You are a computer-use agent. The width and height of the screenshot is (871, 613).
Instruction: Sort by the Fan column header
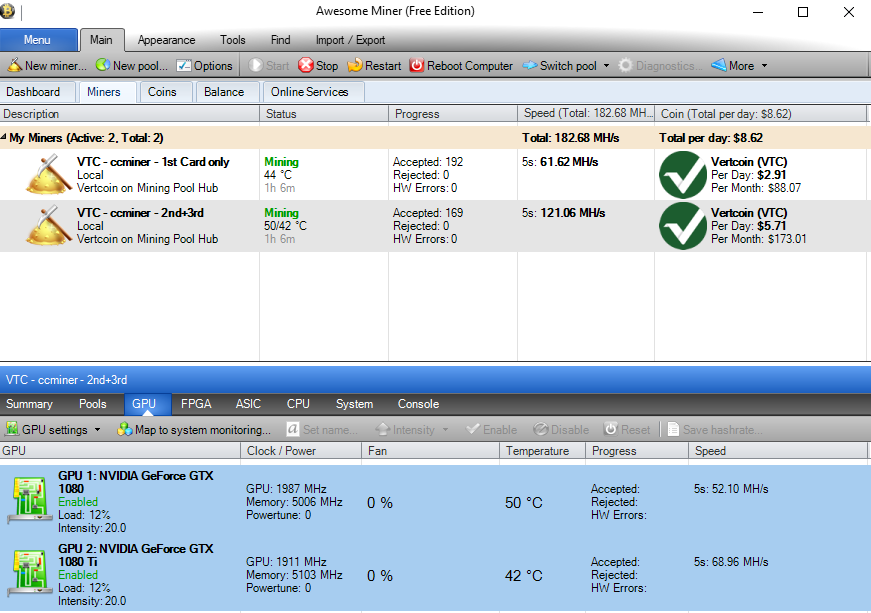[x=430, y=451]
